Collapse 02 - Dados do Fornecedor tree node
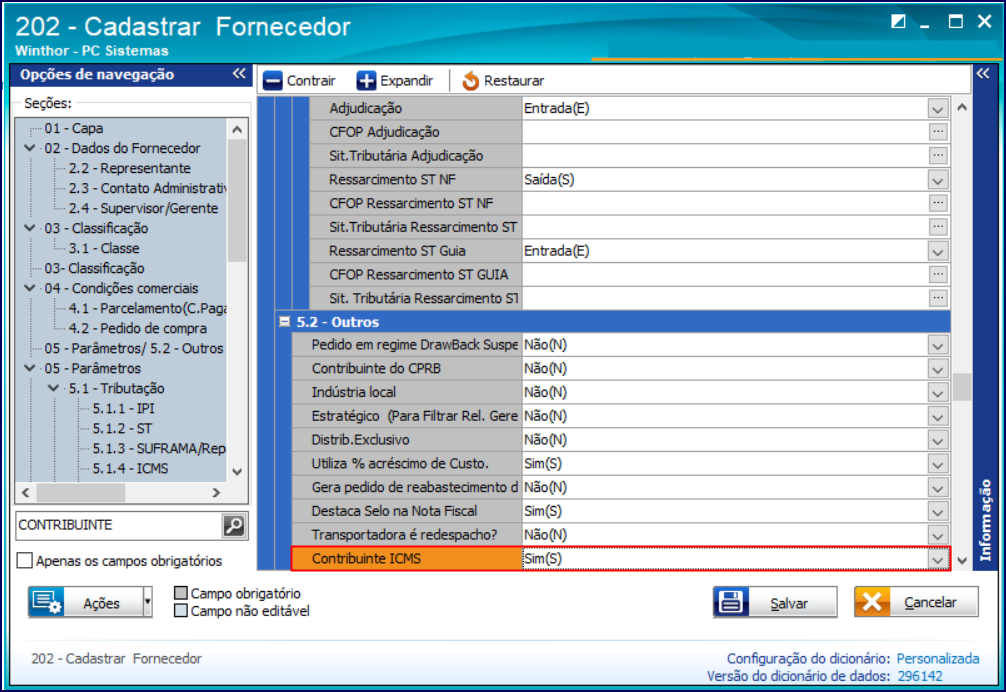 30,148
